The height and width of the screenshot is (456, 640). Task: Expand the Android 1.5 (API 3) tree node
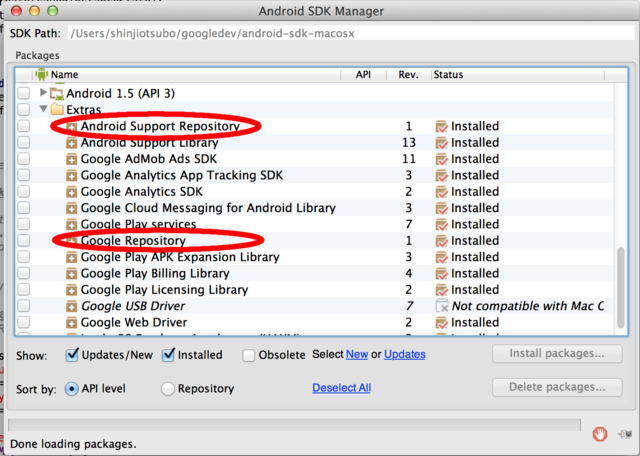[x=43, y=93]
